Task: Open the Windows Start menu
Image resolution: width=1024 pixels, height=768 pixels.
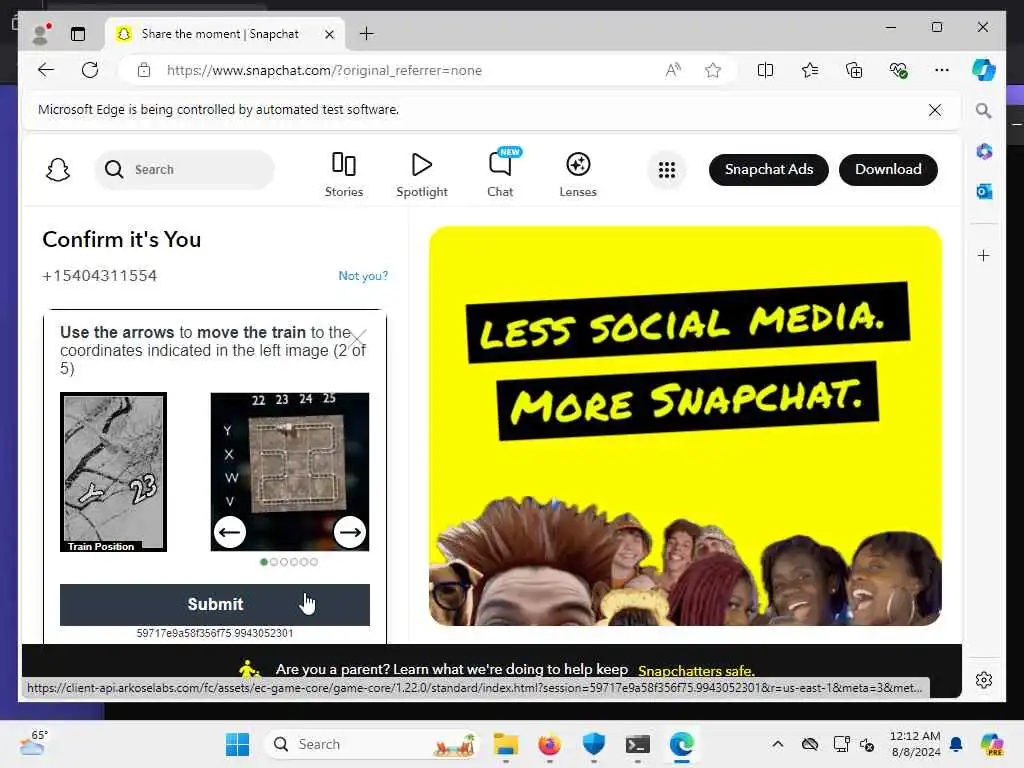Action: 237,744
